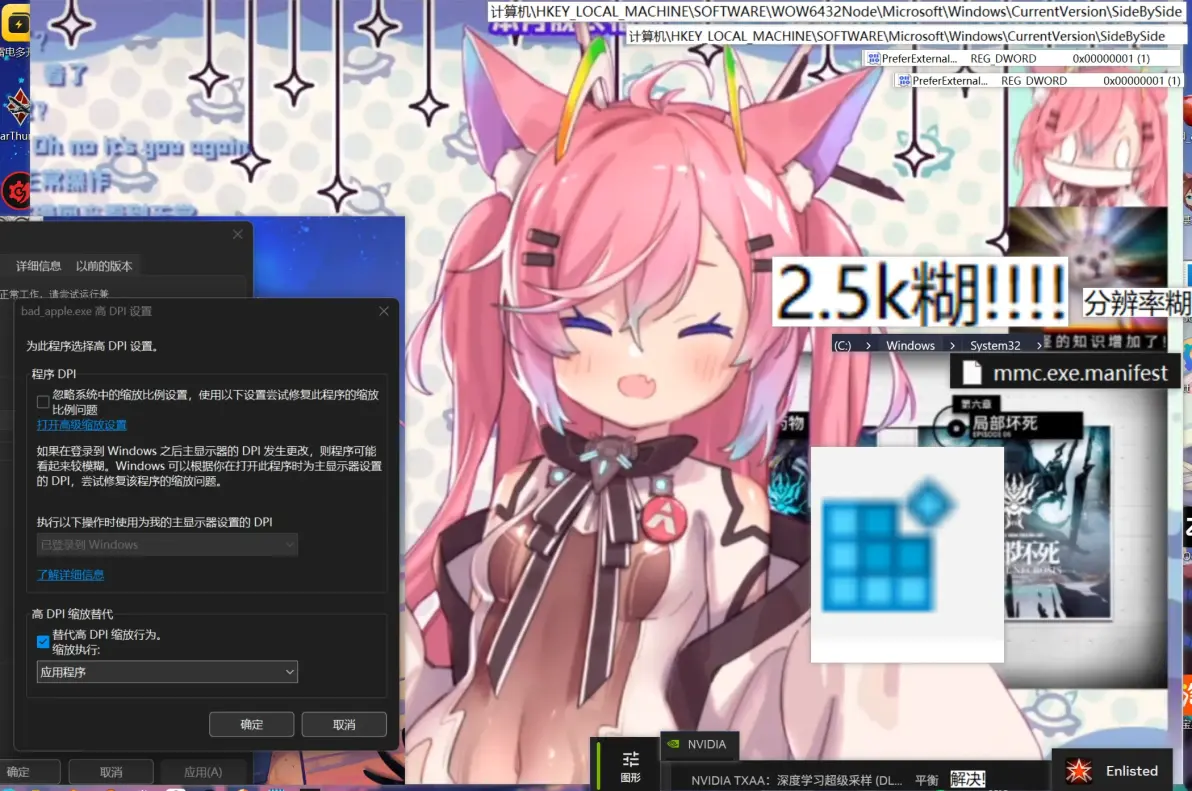1192x791 pixels.
Task: Open the 已登录到 Windows dropdown
Action: [167, 545]
